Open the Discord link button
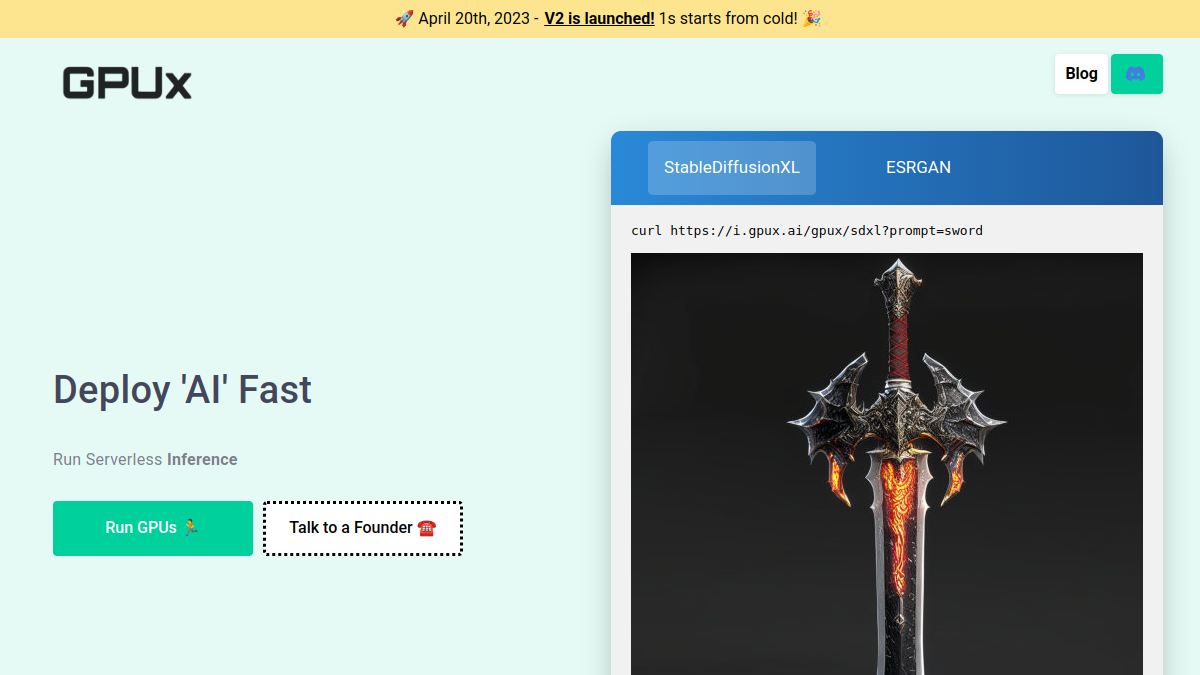 pyautogui.click(x=1136, y=74)
